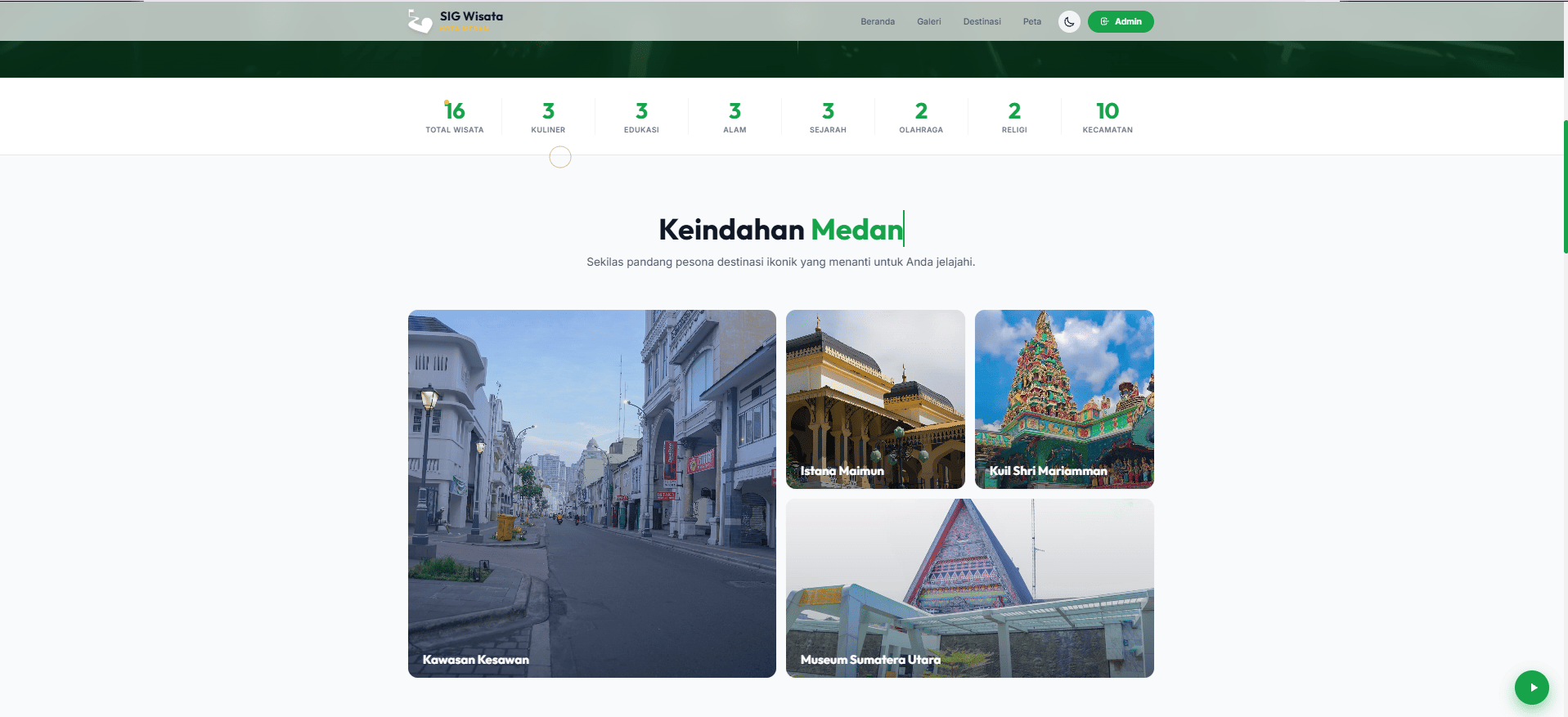Screen dimensions: 1568x717
Task: Open the Istana Maimun photo card
Action: coord(875,399)
